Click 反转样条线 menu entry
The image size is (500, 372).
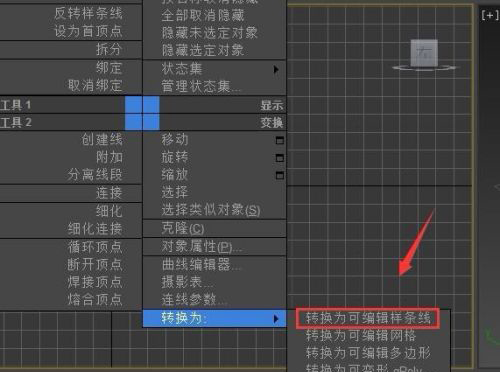(x=88, y=14)
